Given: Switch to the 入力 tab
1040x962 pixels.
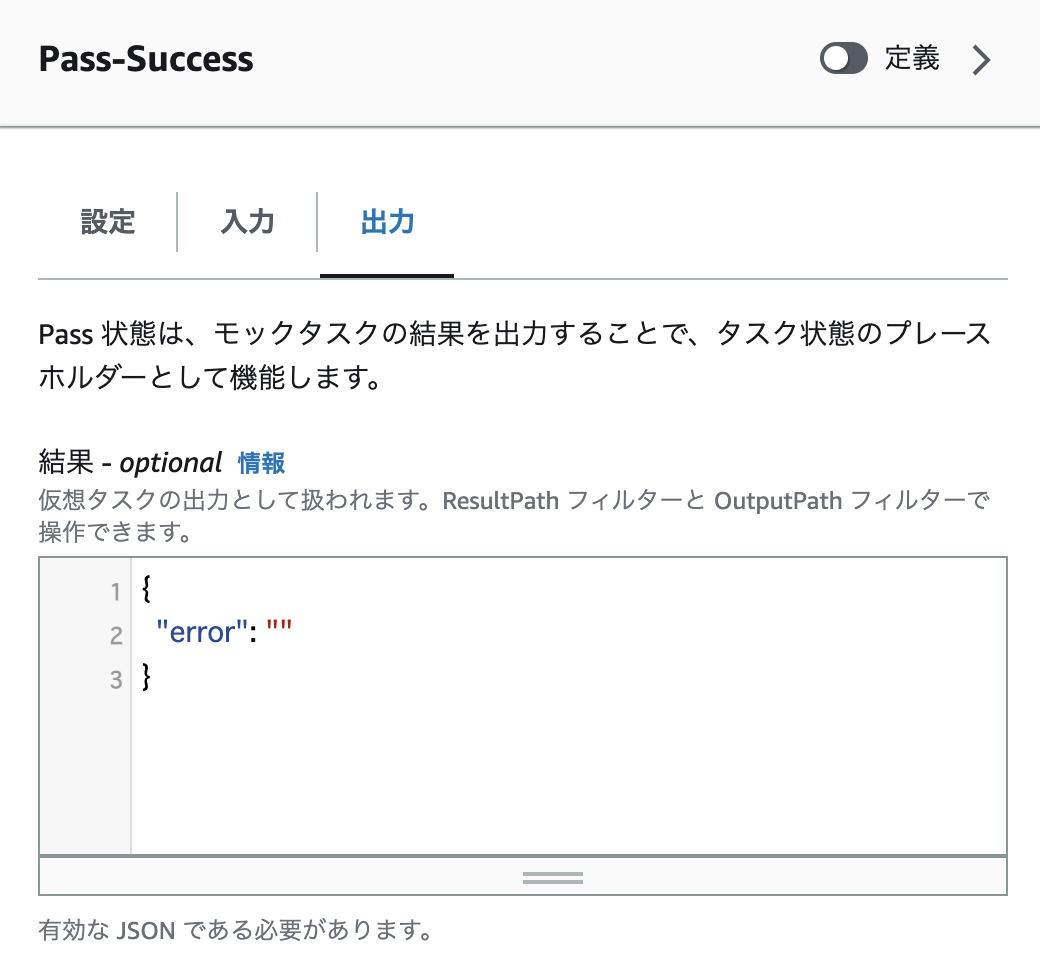Looking at the screenshot, I should pos(247,222).
